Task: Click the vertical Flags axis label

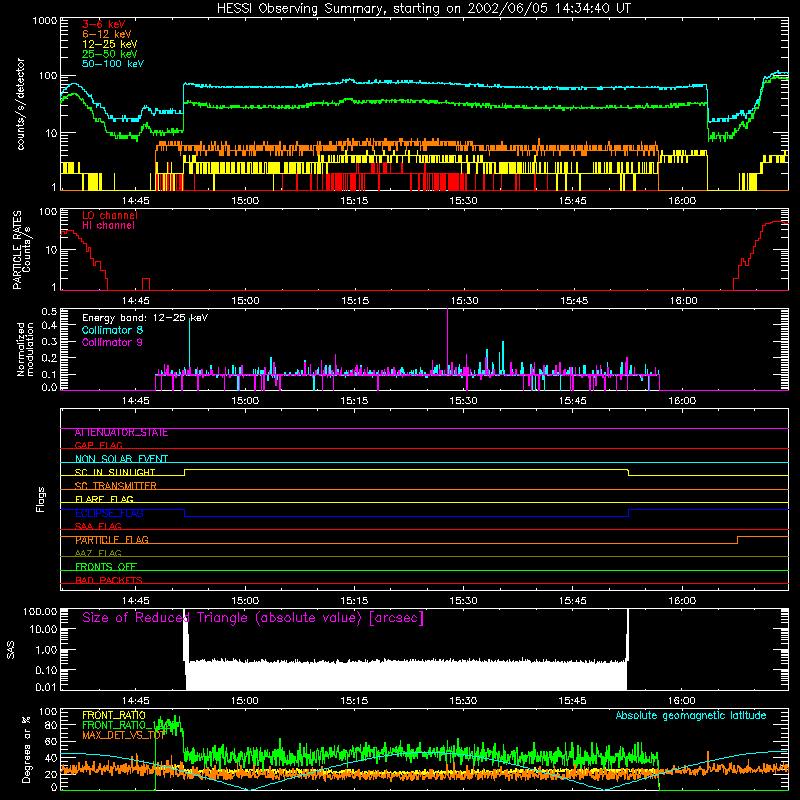Action: tap(41, 499)
